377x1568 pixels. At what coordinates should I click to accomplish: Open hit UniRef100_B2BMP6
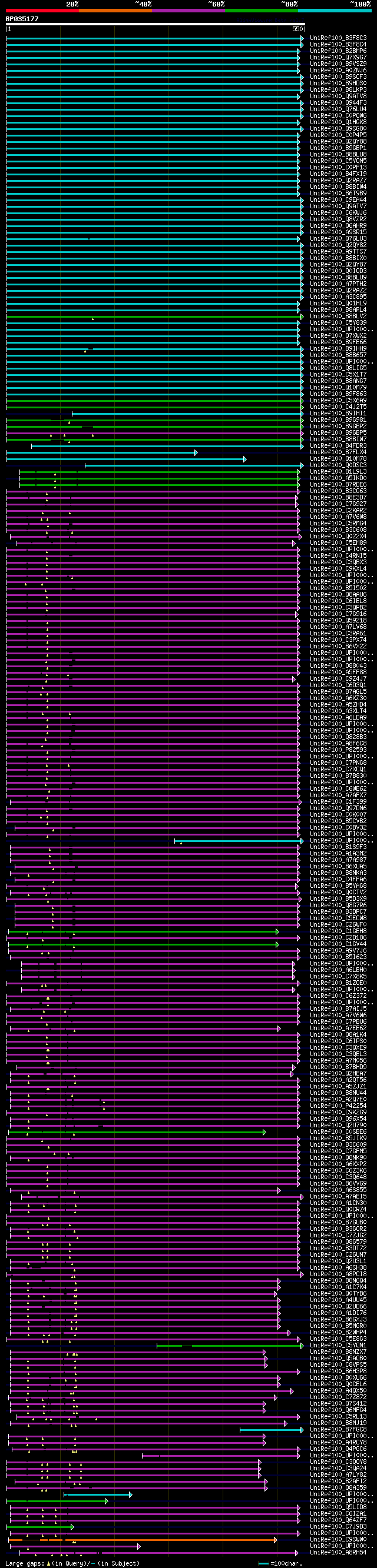coord(338,51)
